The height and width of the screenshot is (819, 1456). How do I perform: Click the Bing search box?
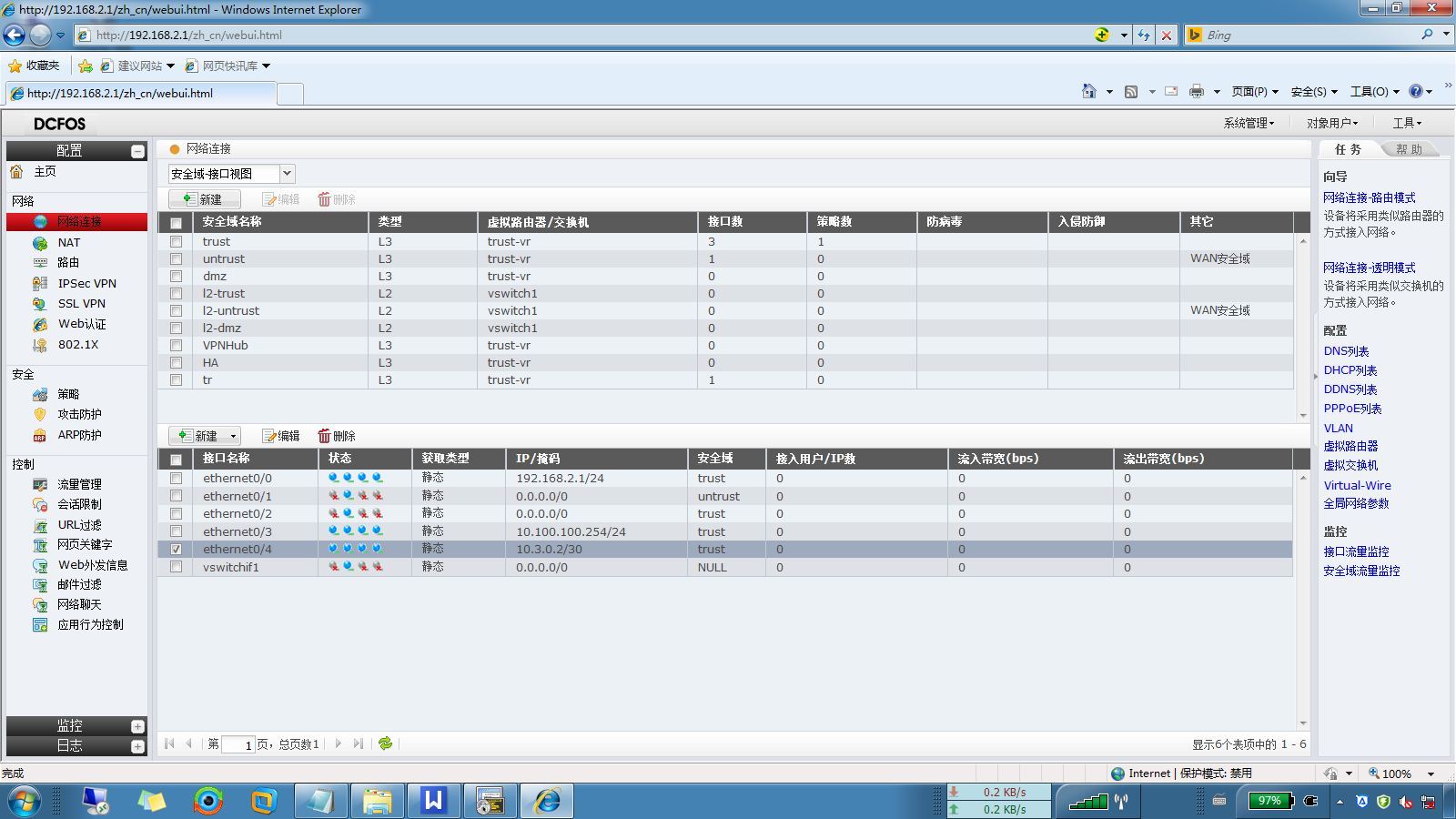[x=1310, y=35]
